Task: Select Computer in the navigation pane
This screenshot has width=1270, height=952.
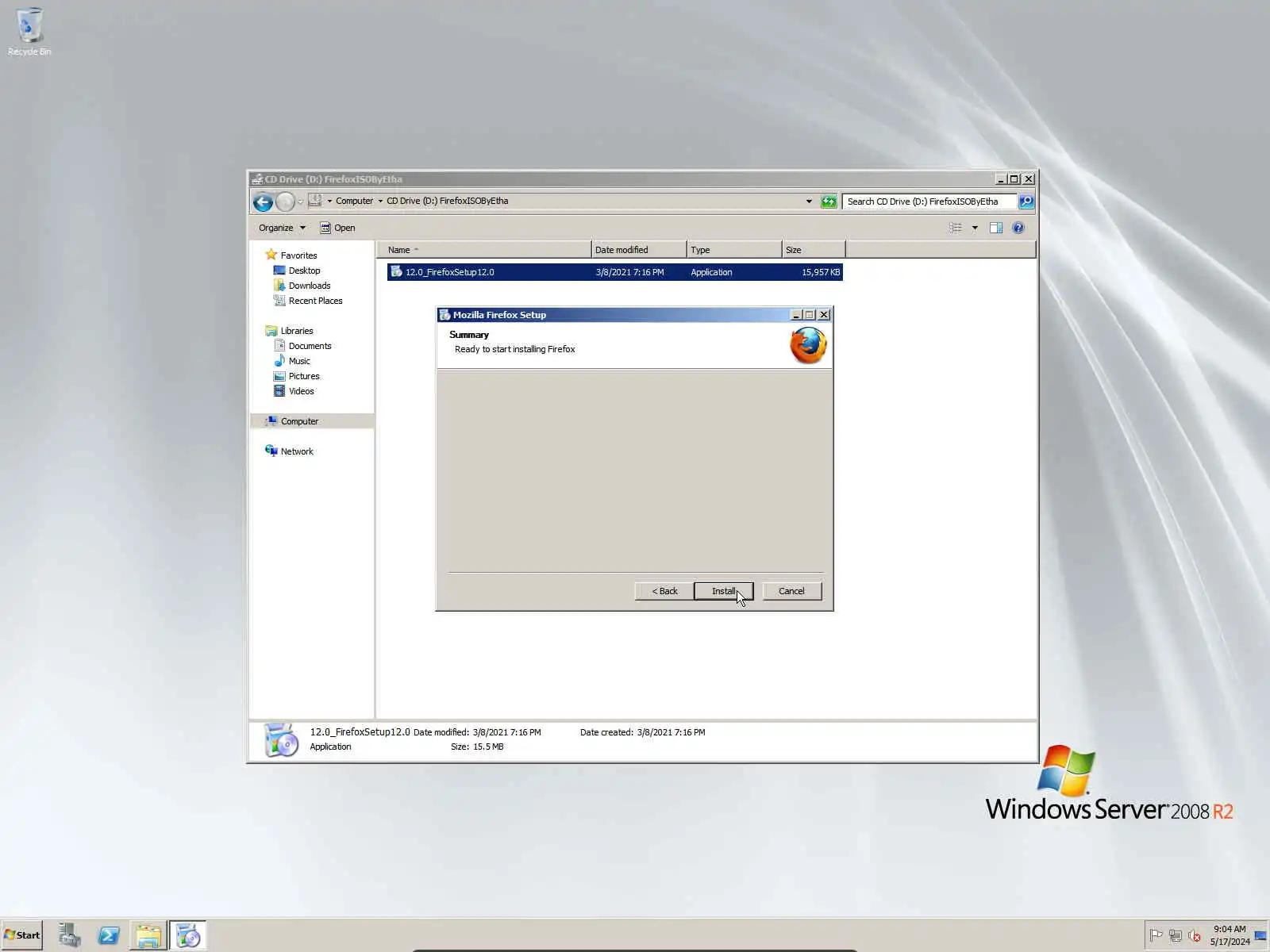Action: pos(299,421)
